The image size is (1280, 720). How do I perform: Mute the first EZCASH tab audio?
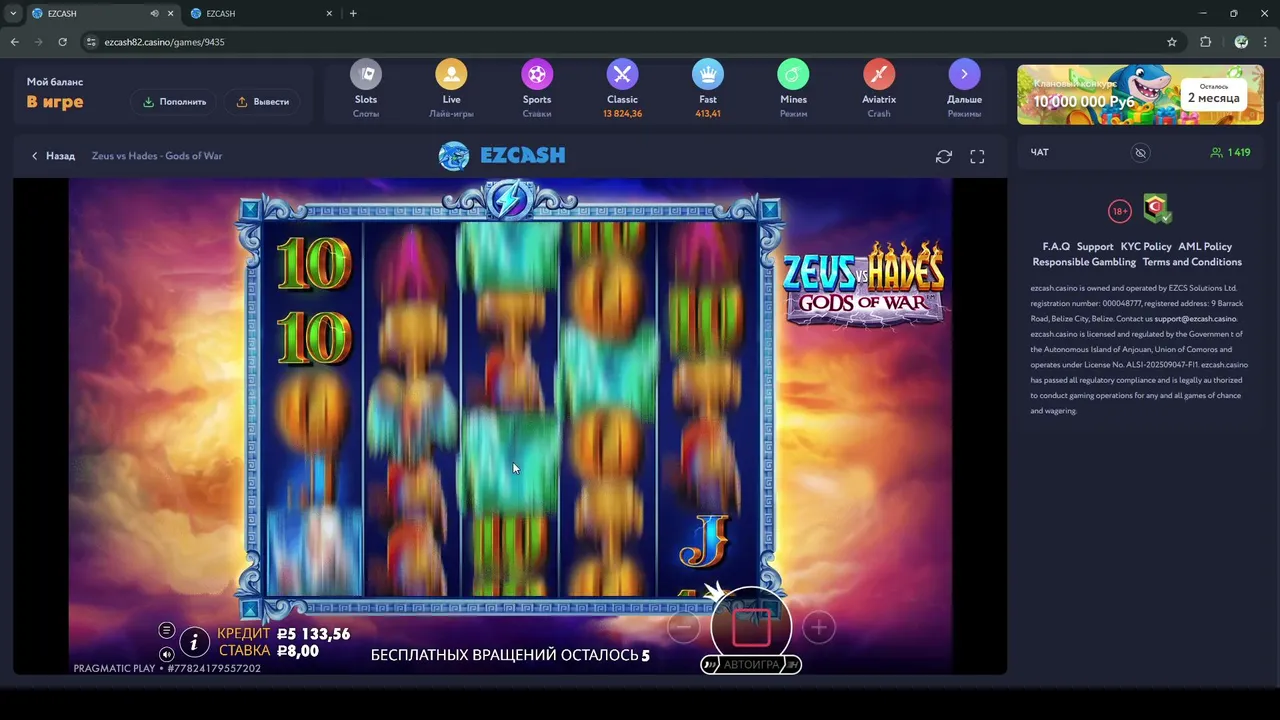pyautogui.click(x=154, y=14)
